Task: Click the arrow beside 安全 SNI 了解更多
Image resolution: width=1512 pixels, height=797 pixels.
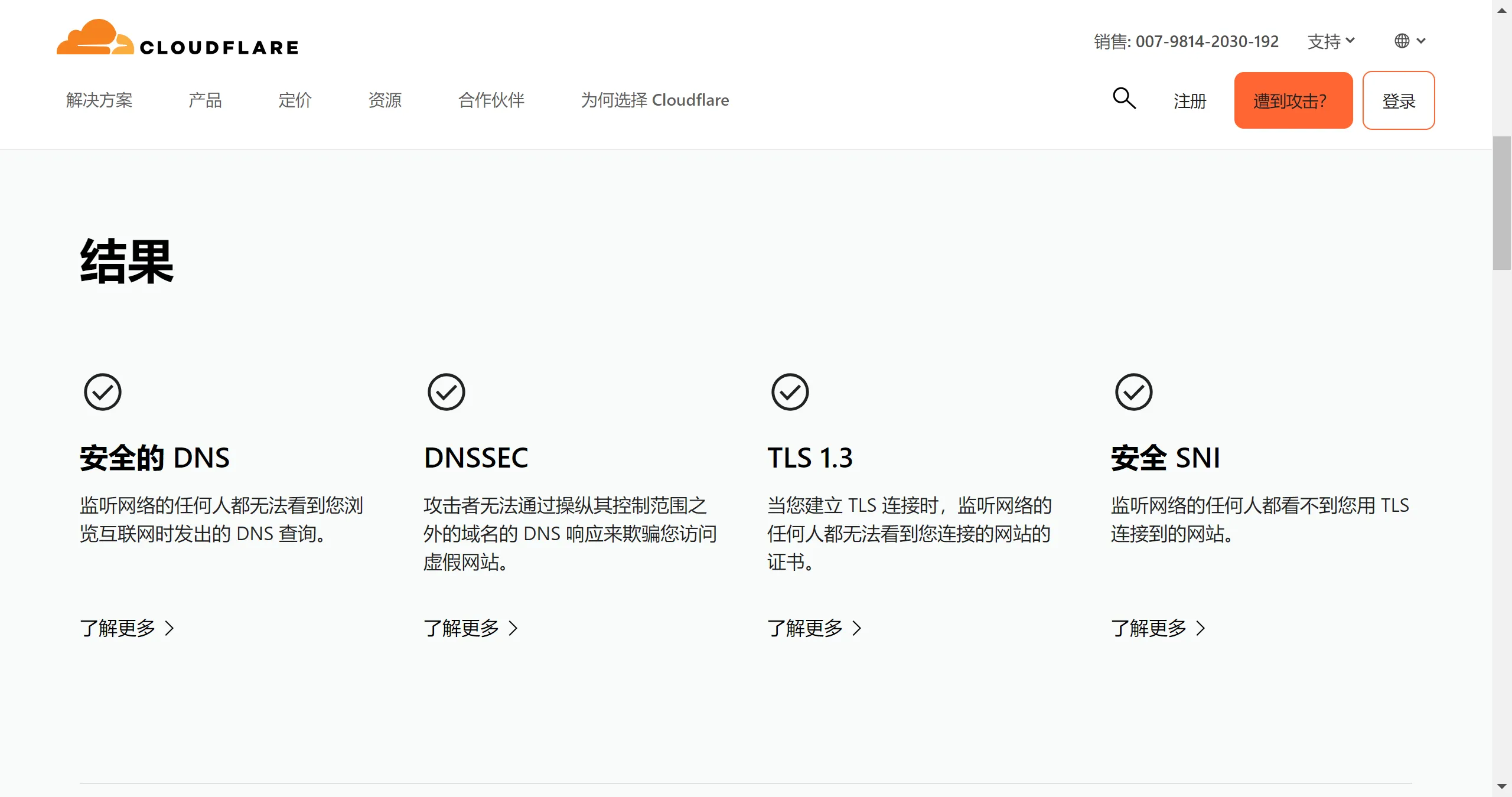Action: (1202, 629)
